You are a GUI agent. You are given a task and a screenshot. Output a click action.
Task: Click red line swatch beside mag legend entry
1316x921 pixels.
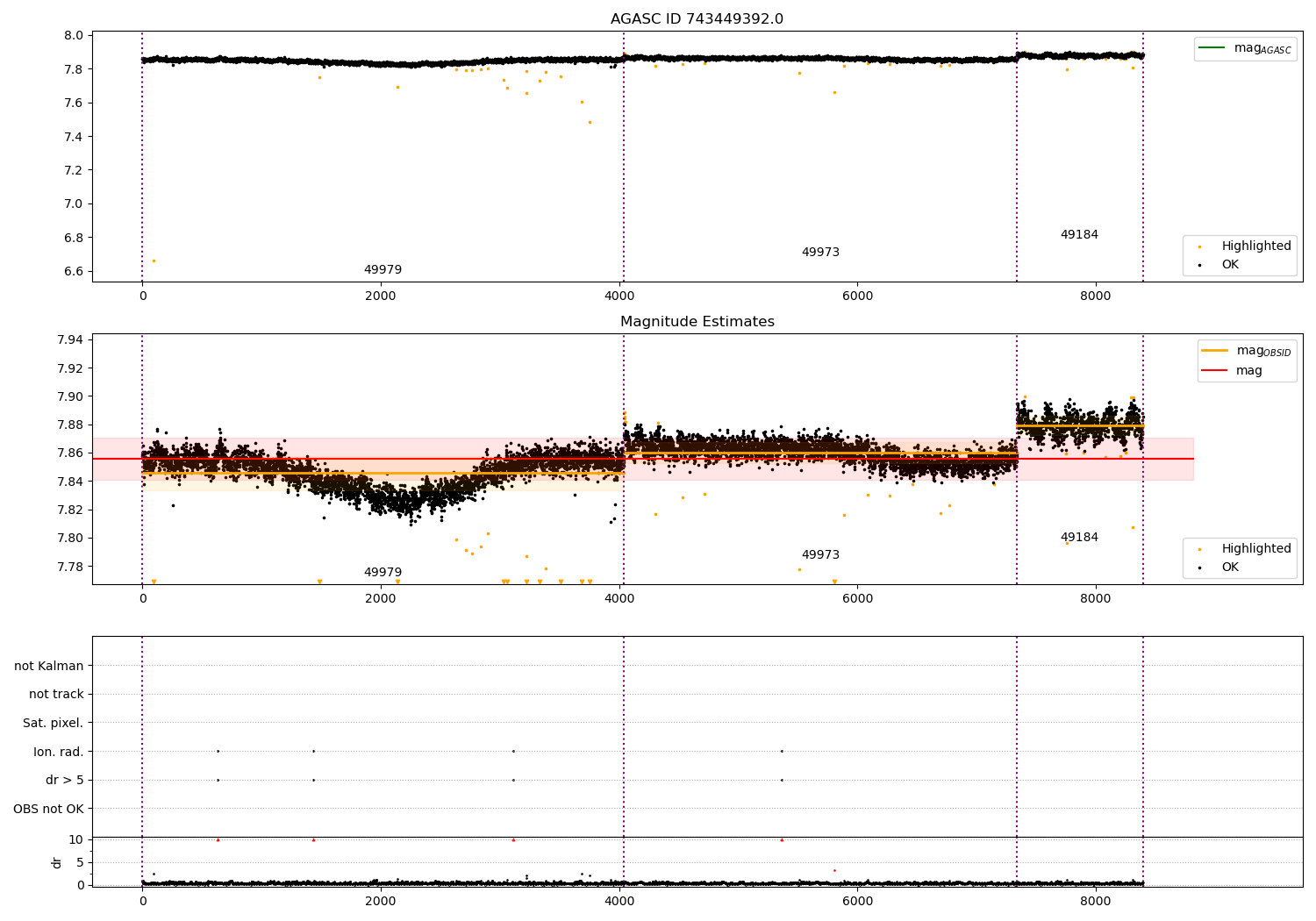tap(1214, 370)
